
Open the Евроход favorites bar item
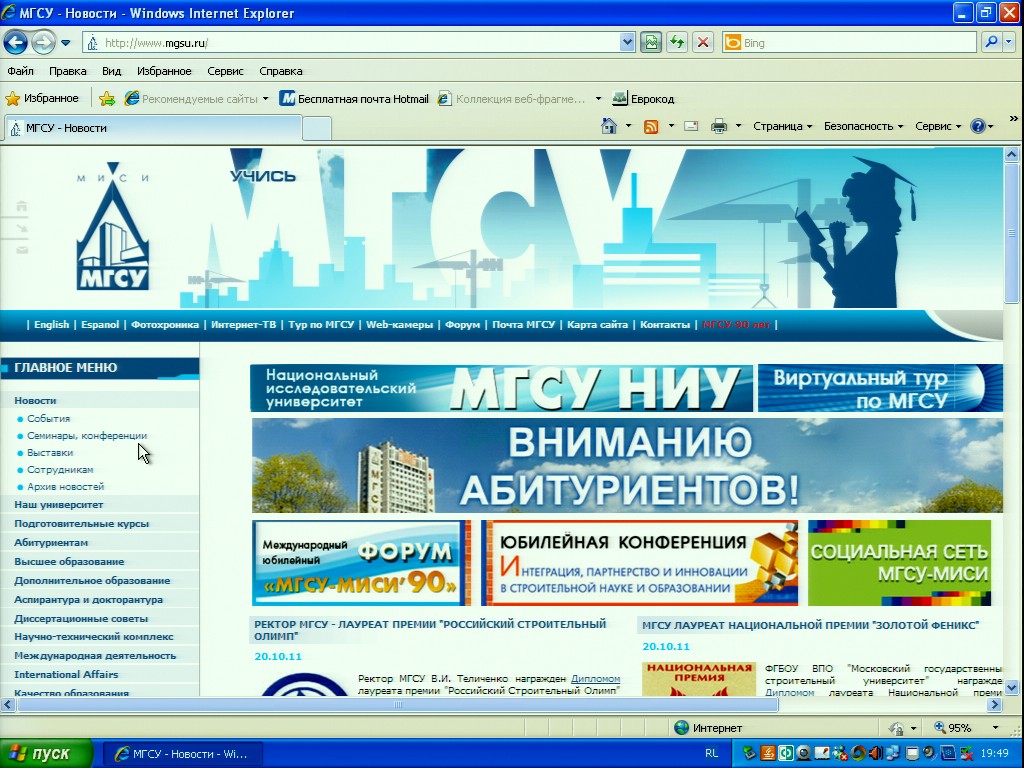coord(643,99)
